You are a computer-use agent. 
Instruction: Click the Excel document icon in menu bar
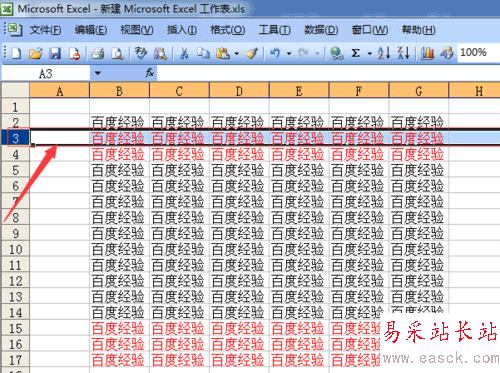[x=15, y=30]
